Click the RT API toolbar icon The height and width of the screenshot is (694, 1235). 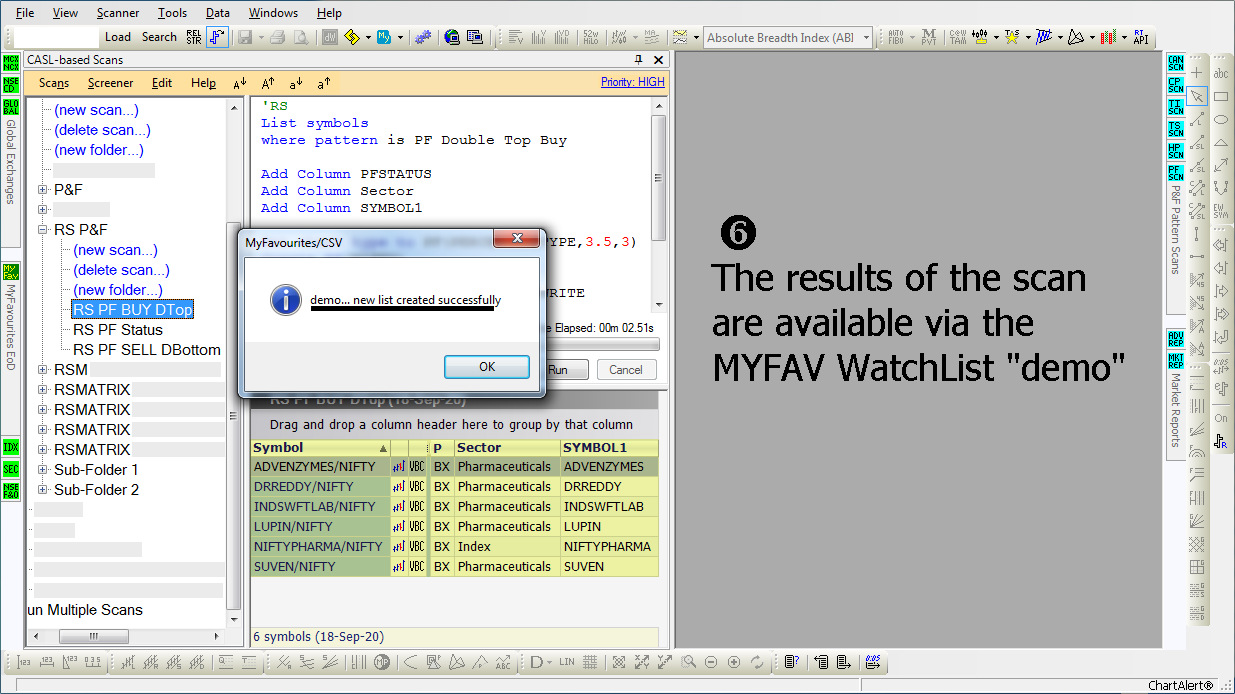[x=1141, y=37]
